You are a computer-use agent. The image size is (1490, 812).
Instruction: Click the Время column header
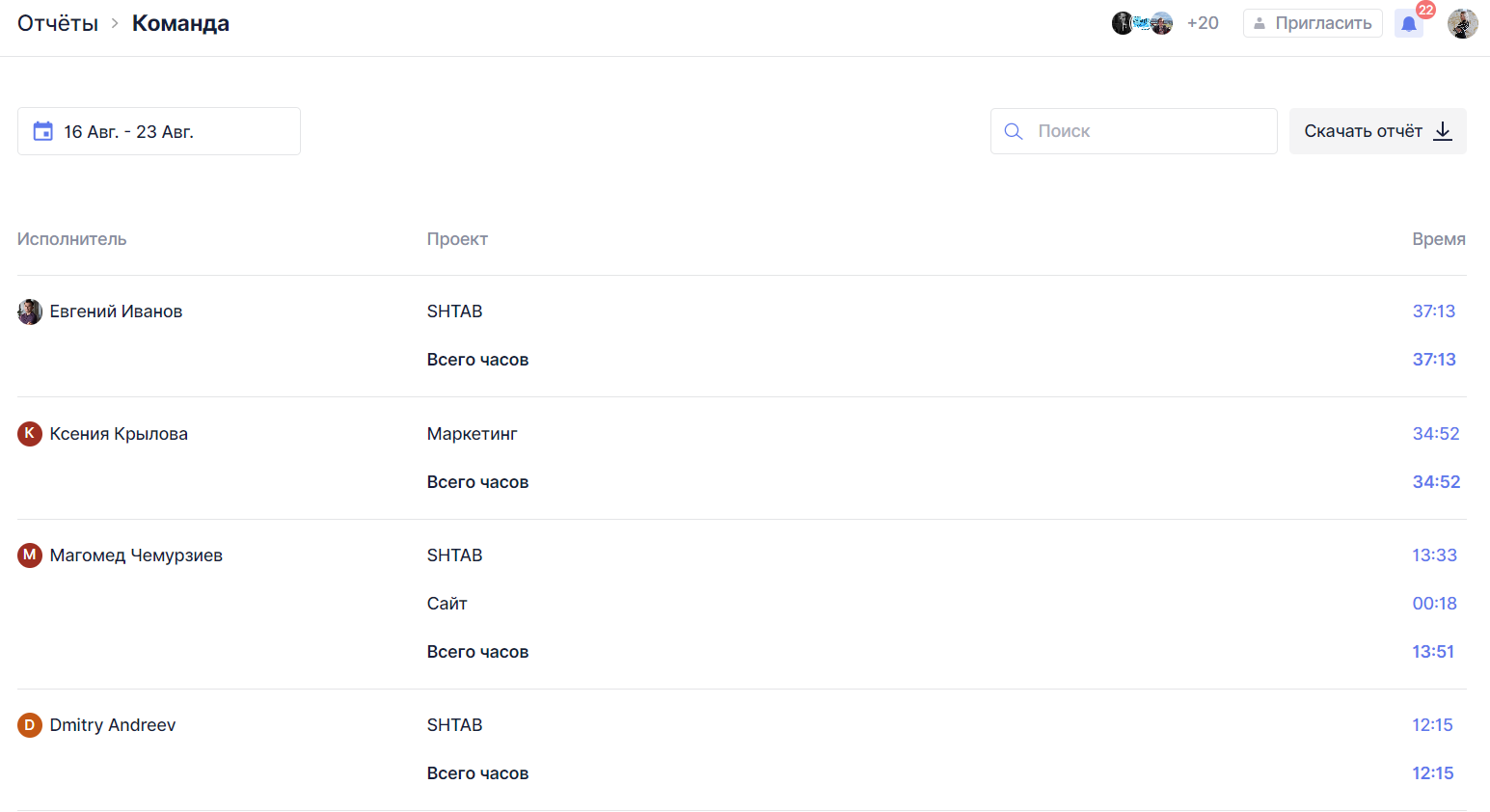point(1438,239)
